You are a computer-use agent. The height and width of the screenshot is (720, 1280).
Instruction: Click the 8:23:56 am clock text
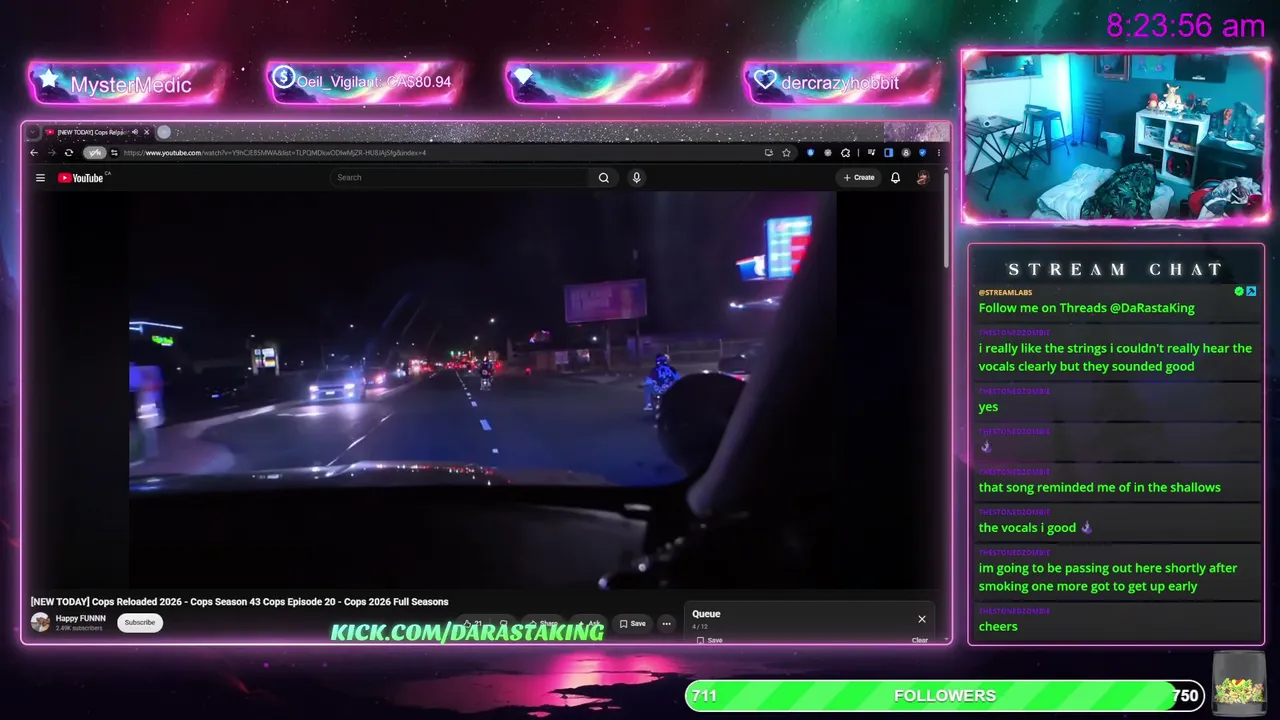click(x=1186, y=26)
